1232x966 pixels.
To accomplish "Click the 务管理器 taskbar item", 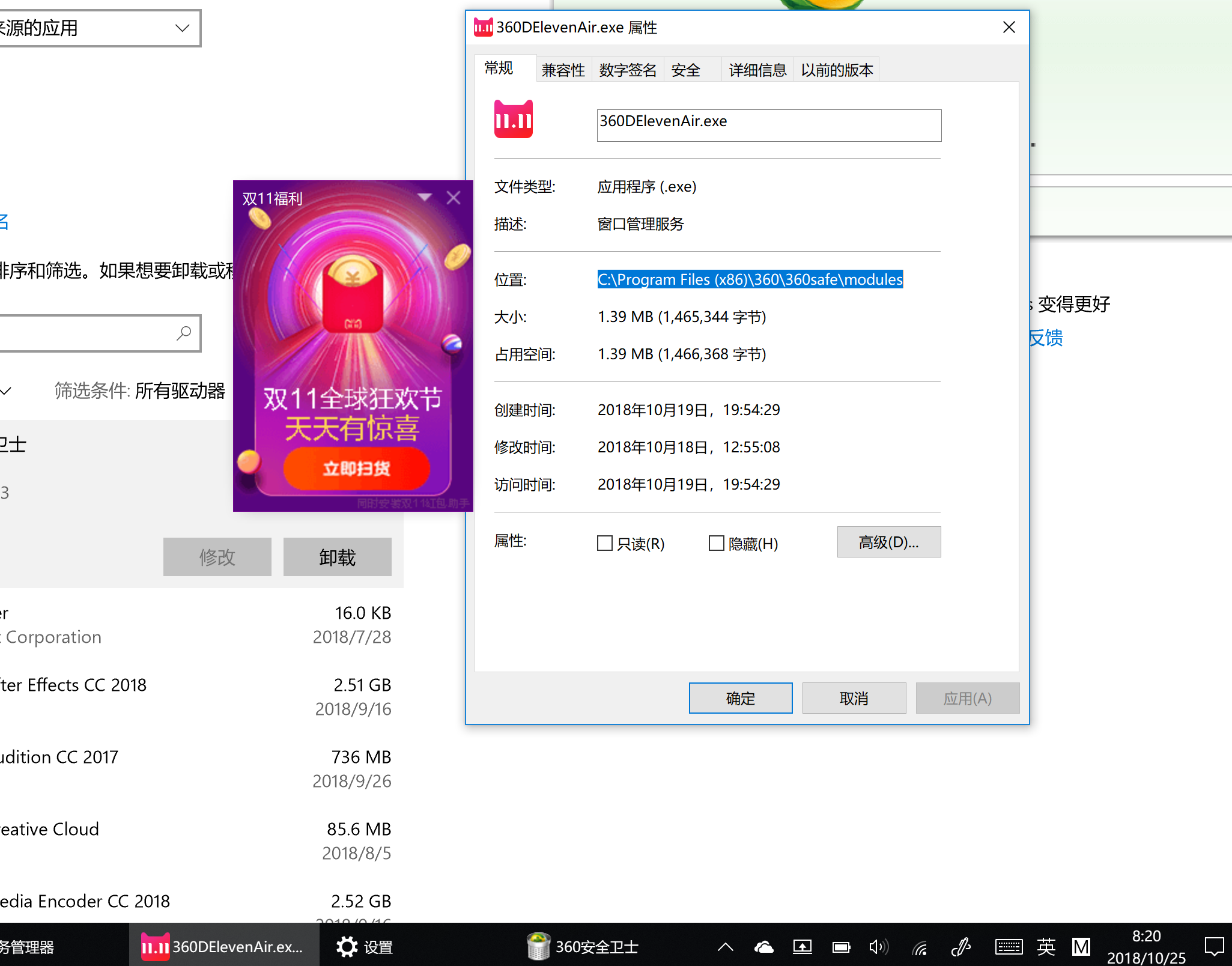I will [28, 947].
